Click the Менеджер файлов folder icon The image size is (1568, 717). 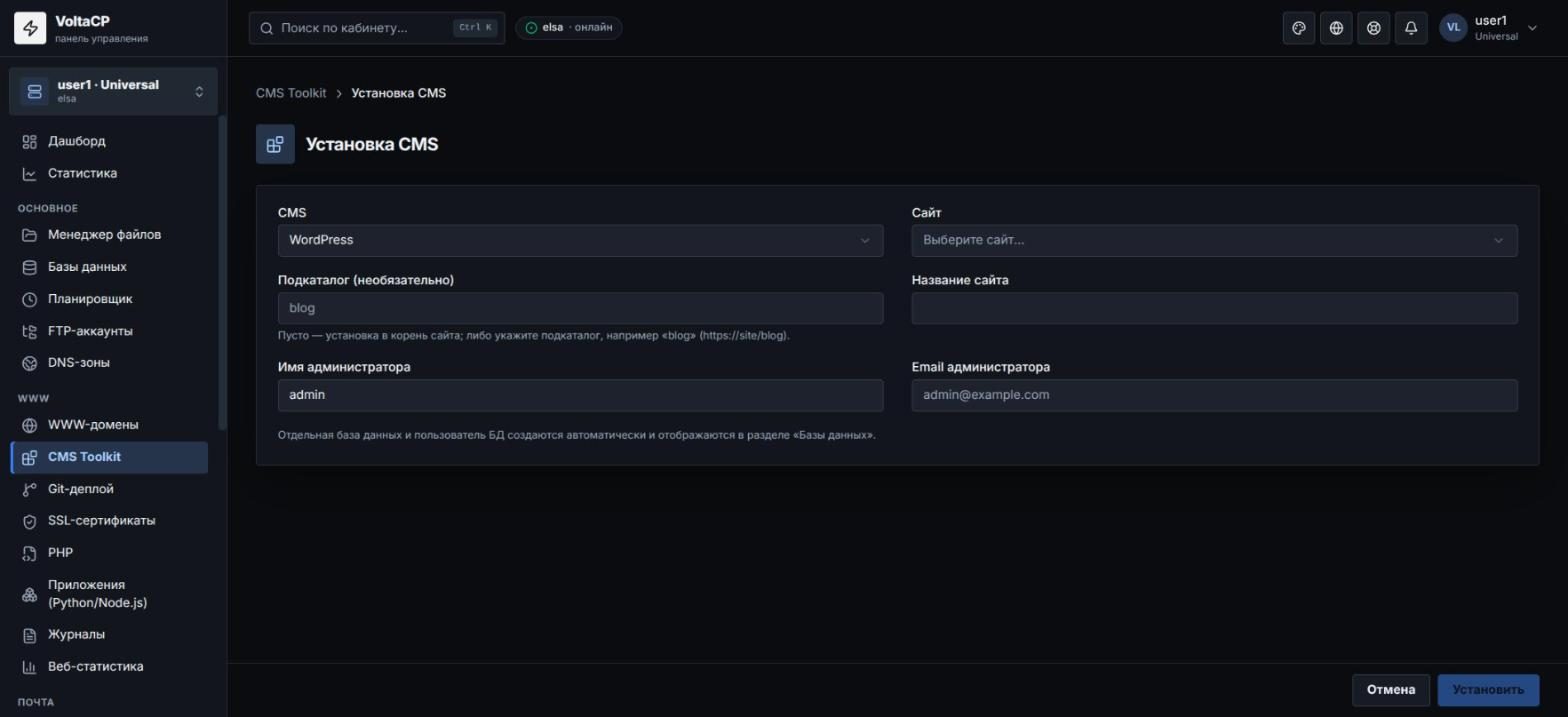[x=30, y=235]
